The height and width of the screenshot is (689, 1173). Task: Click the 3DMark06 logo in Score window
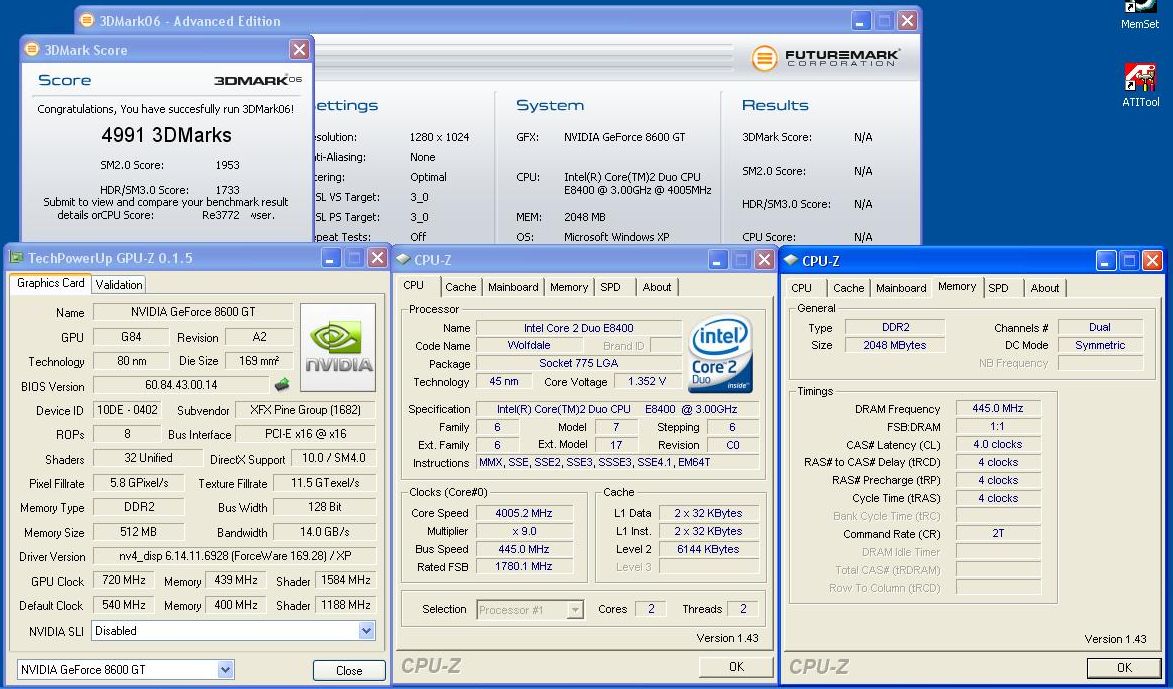257,80
